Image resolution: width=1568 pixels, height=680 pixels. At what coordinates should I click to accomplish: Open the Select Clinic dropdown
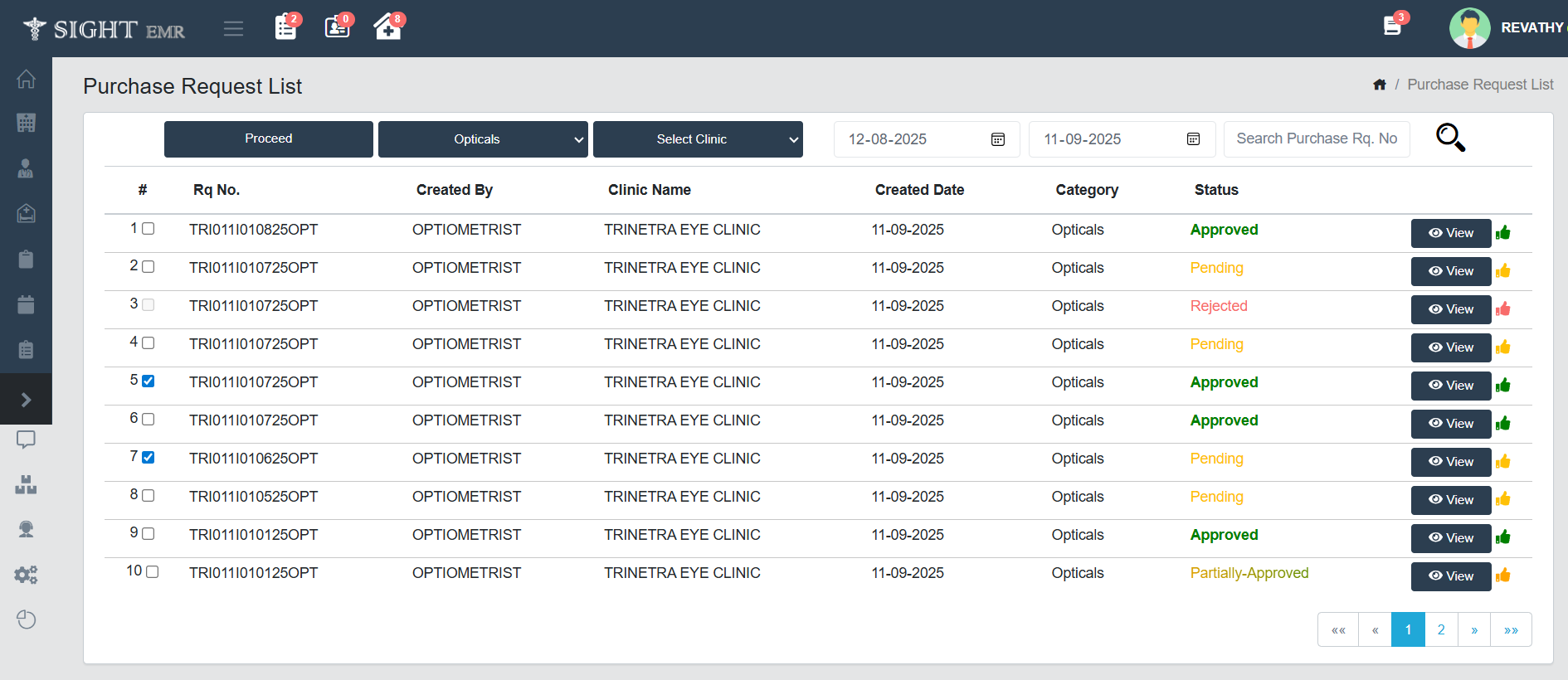tap(698, 139)
